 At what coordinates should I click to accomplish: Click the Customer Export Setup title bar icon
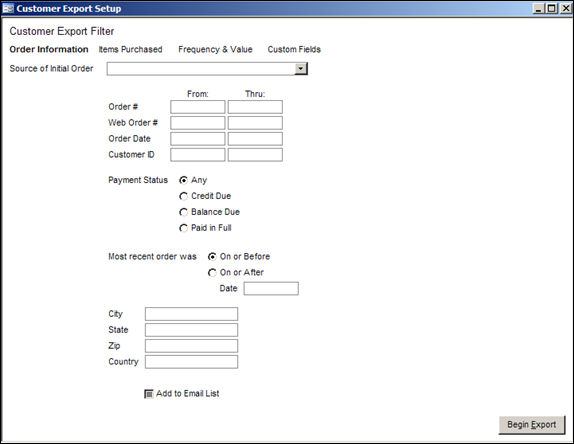[8, 8]
